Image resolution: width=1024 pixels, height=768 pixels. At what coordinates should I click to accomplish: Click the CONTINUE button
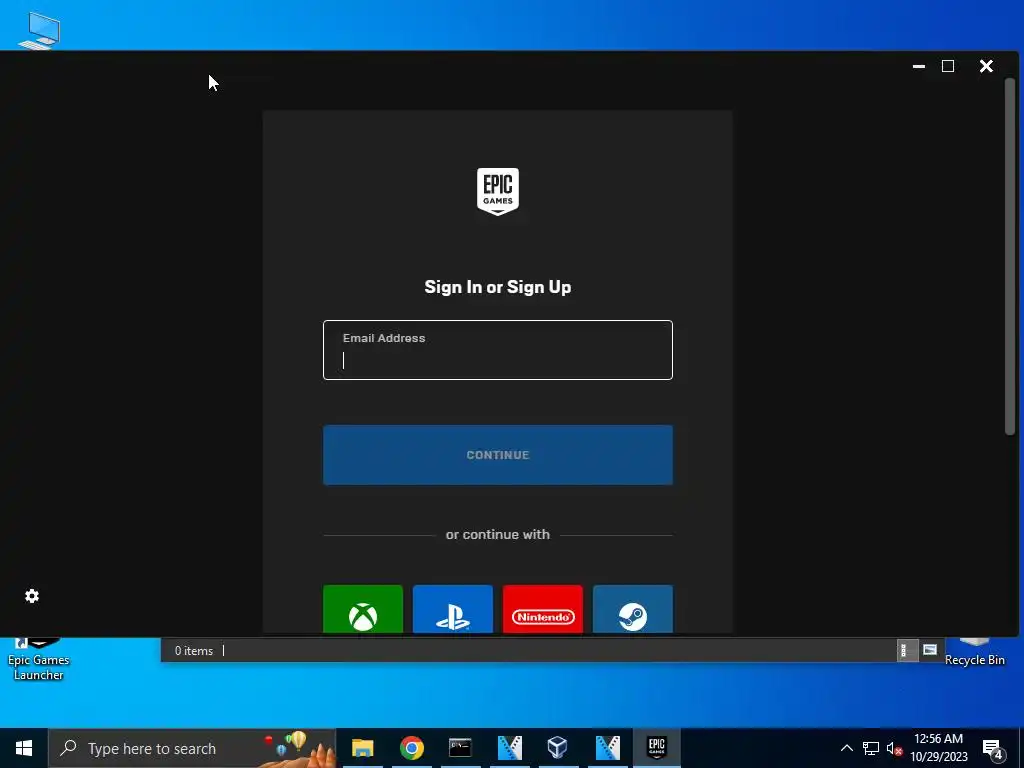498,455
